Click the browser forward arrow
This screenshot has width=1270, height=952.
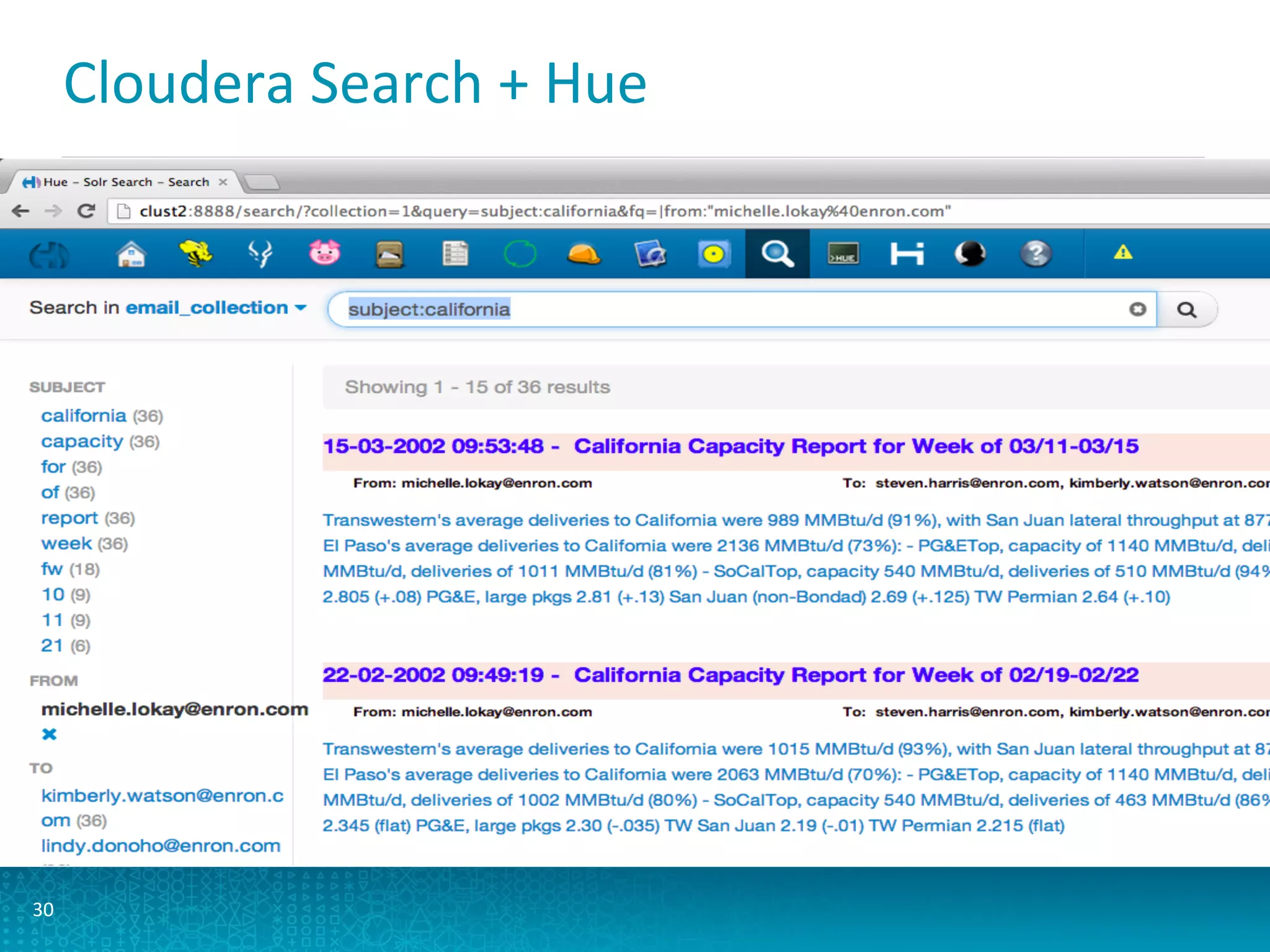54,211
